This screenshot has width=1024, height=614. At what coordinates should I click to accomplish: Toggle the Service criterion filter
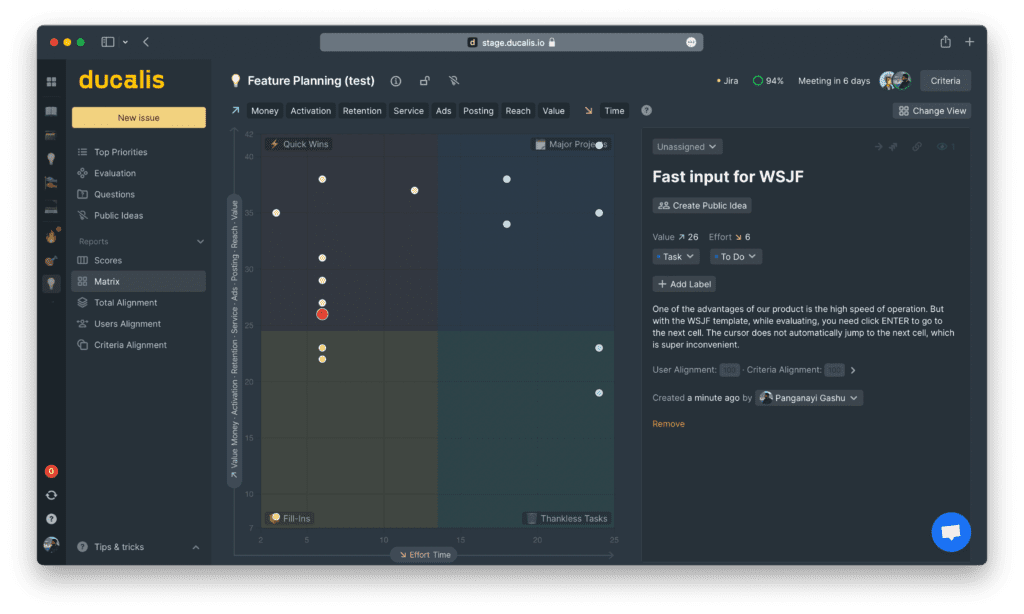pos(408,111)
